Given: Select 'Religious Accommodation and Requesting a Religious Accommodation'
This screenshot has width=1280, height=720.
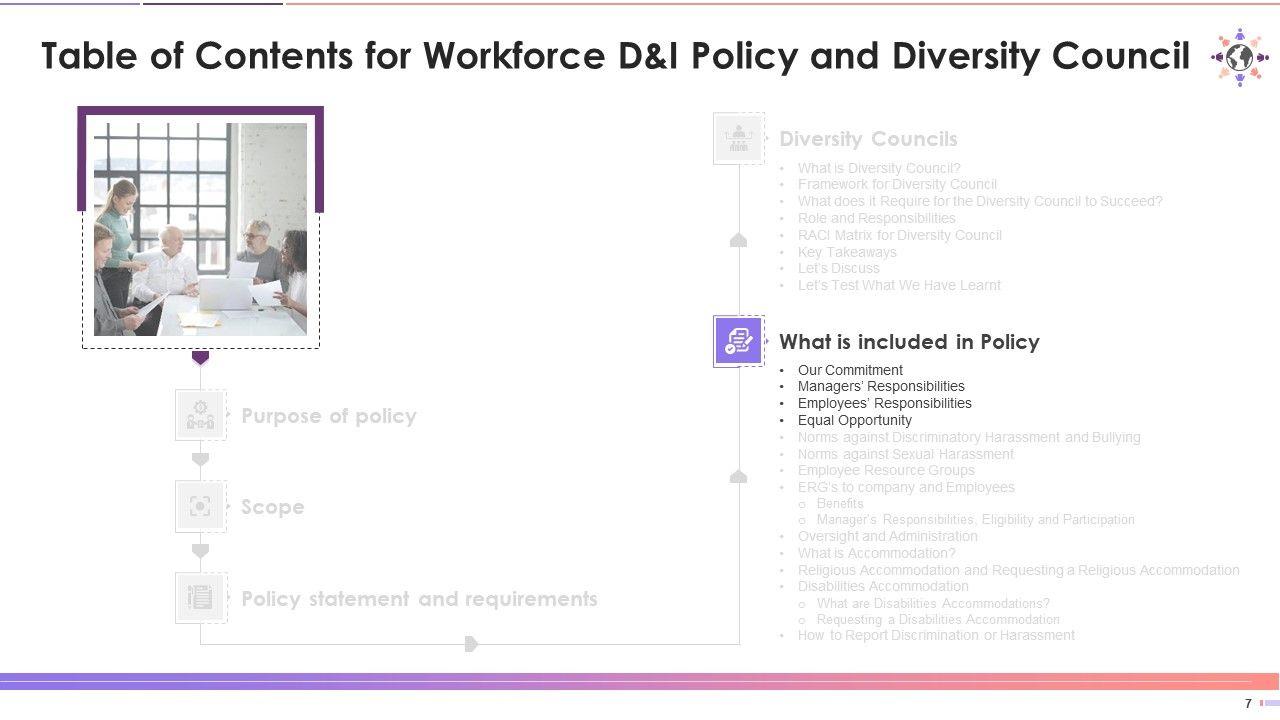Looking at the screenshot, I should [x=1019, y=570].
